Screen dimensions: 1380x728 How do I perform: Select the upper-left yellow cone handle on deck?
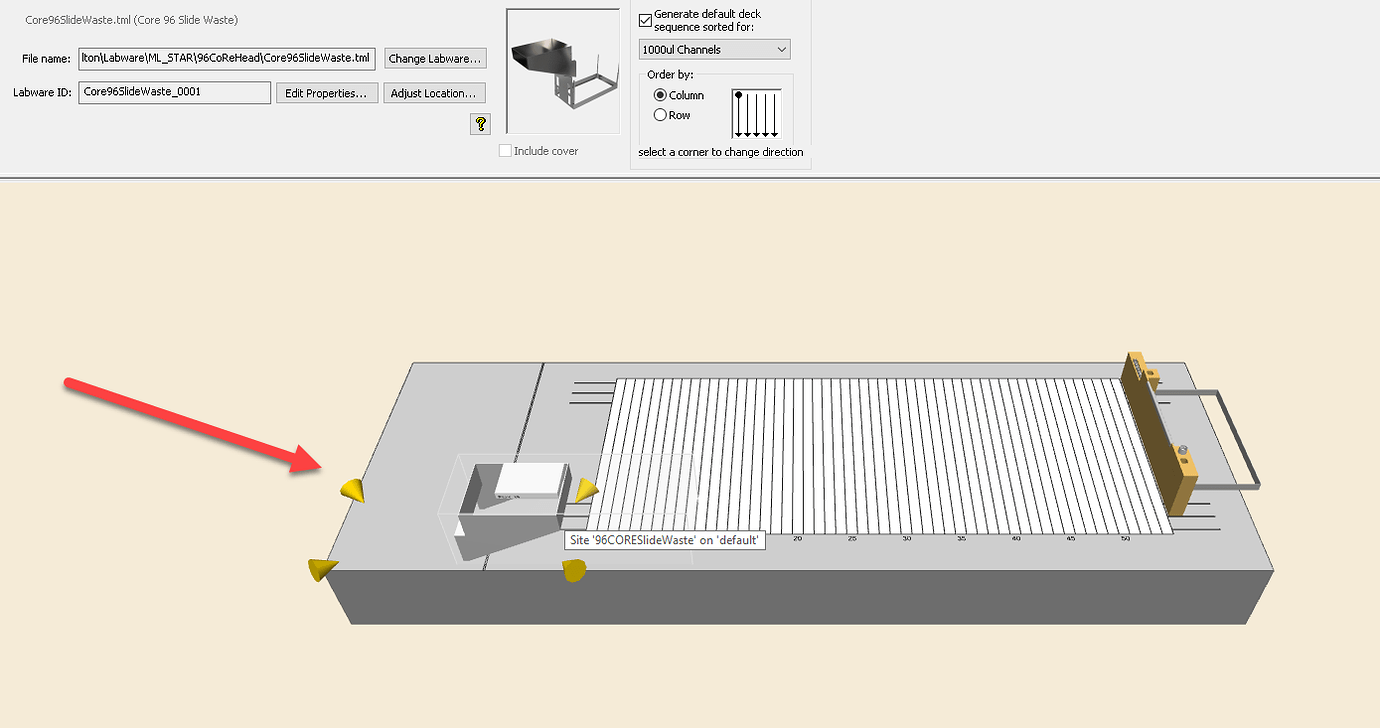click(x=352, y=490)
